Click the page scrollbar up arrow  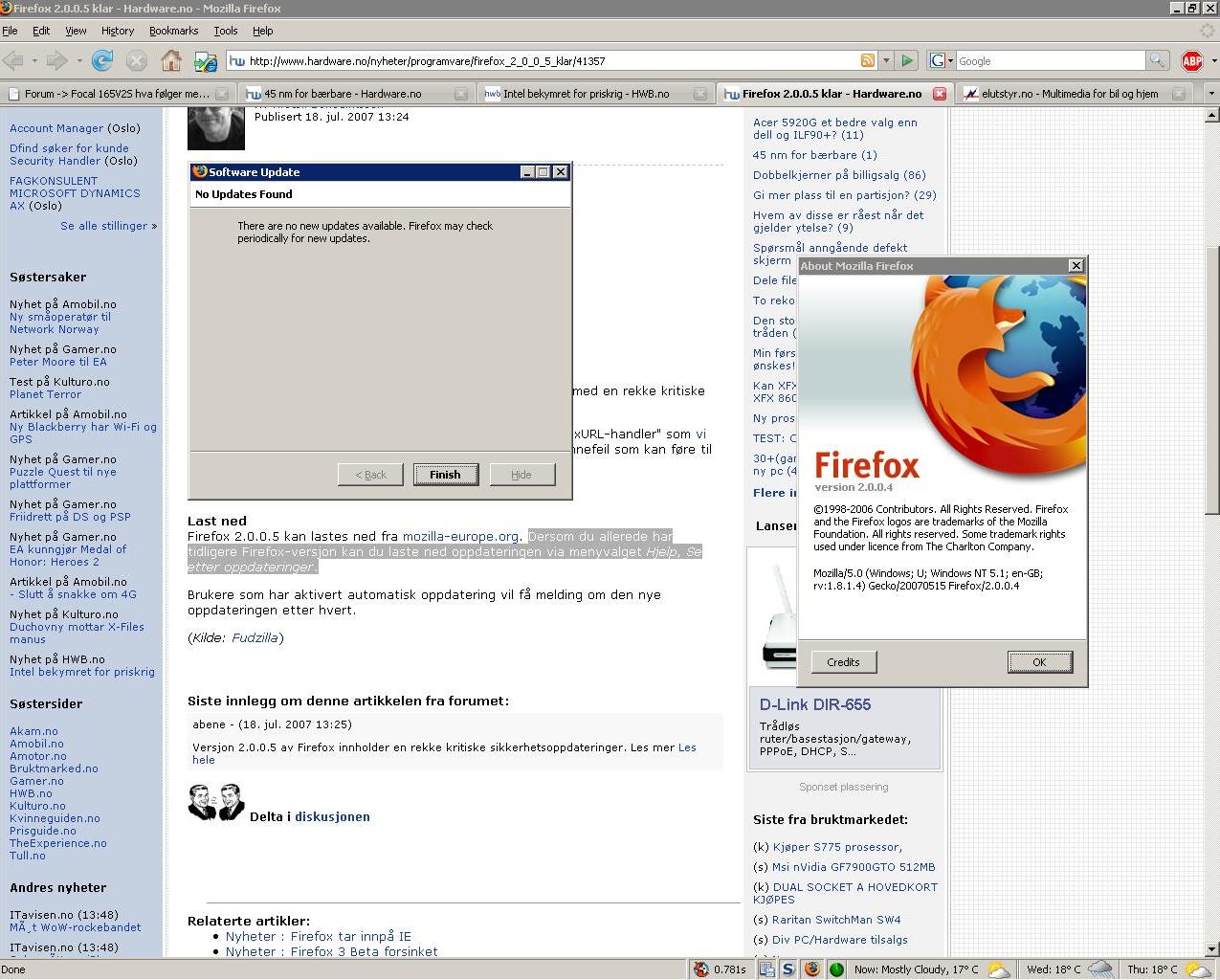tap(1210, 115)
